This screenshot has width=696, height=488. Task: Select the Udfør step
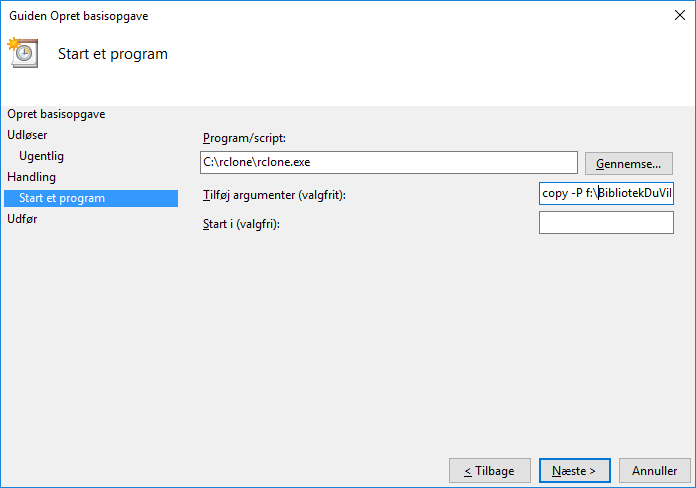click(22, 219)
